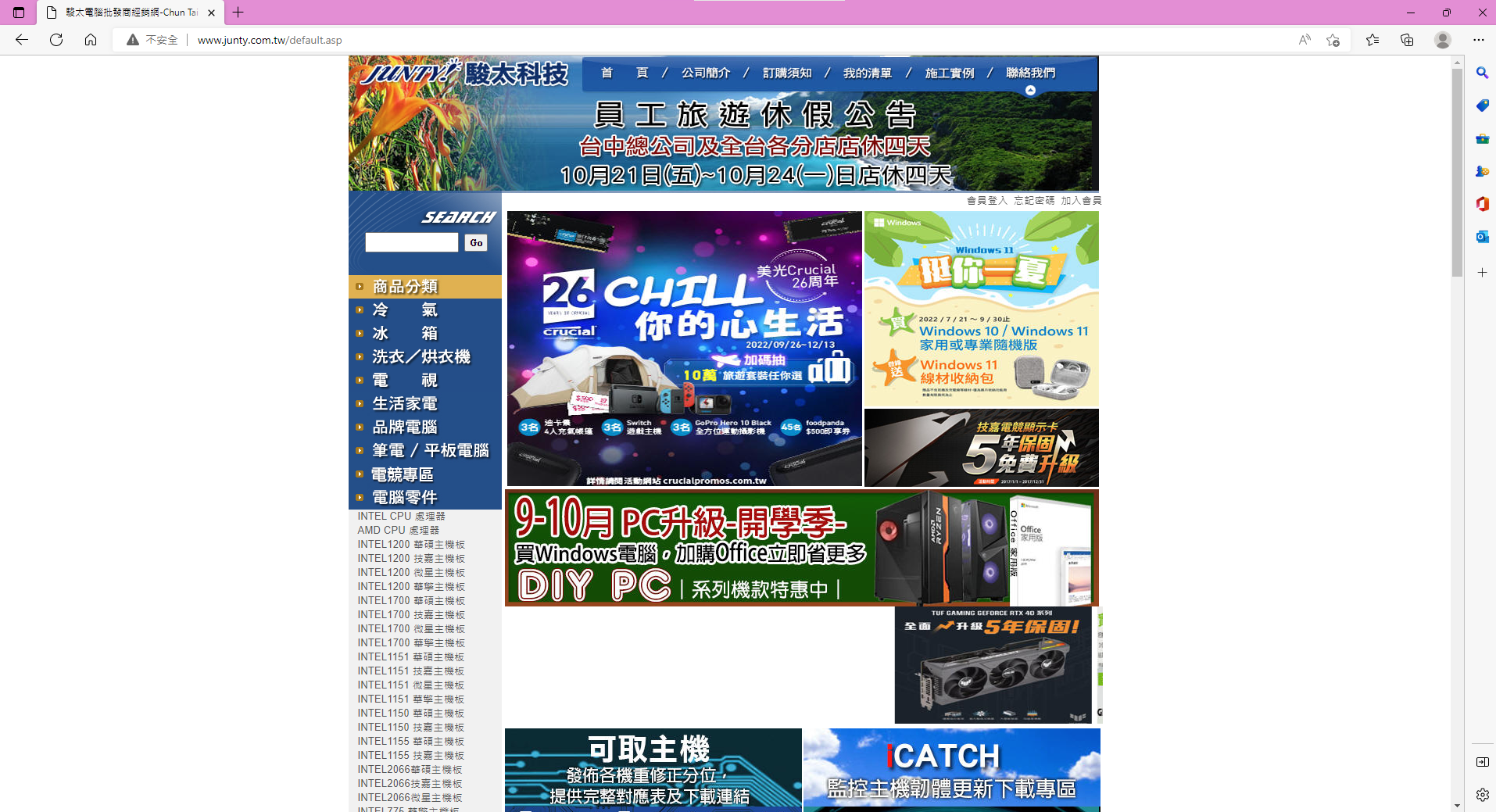
Task: Open the Settings and more menu
Action: coord(1479,40)
